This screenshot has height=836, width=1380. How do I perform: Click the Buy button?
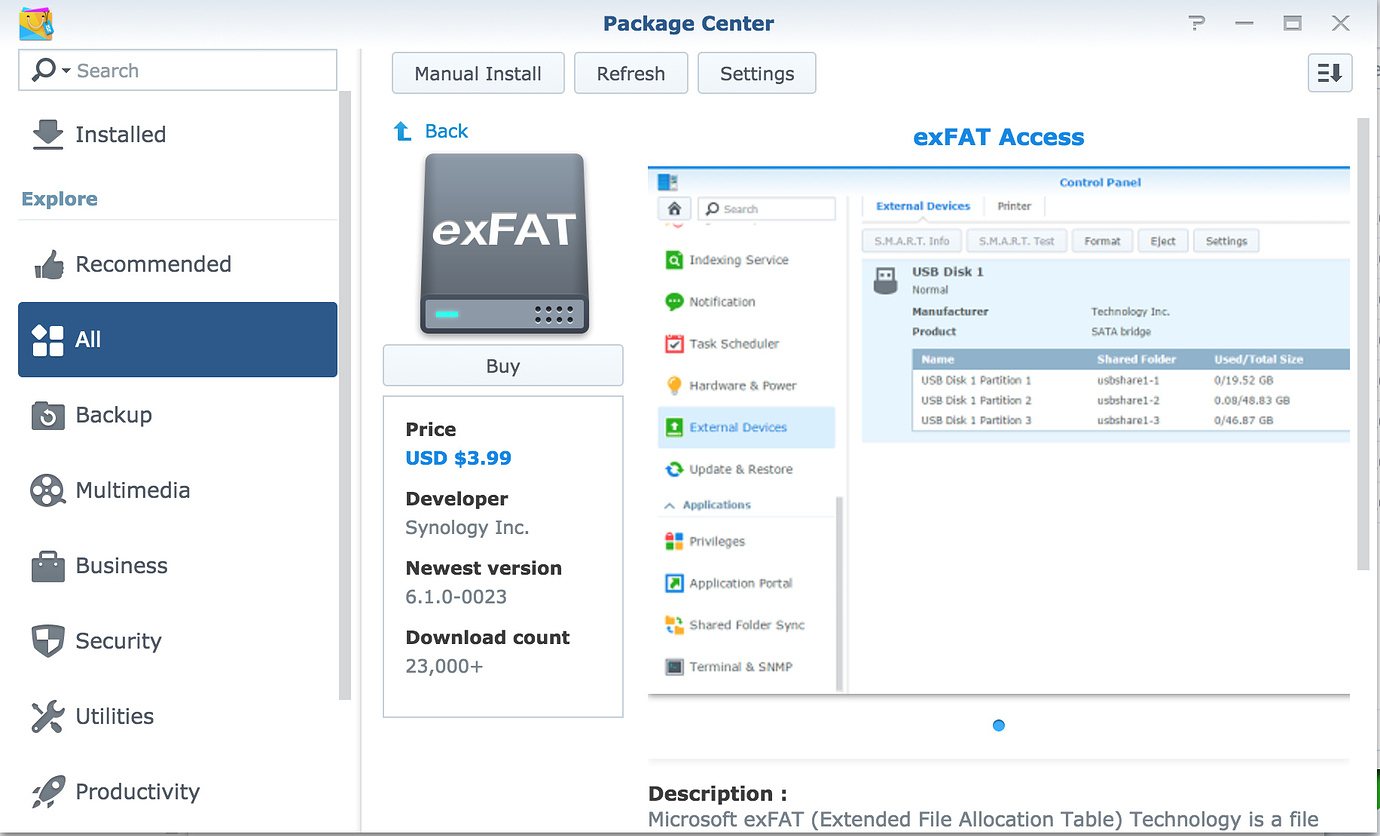coord(503,366)
